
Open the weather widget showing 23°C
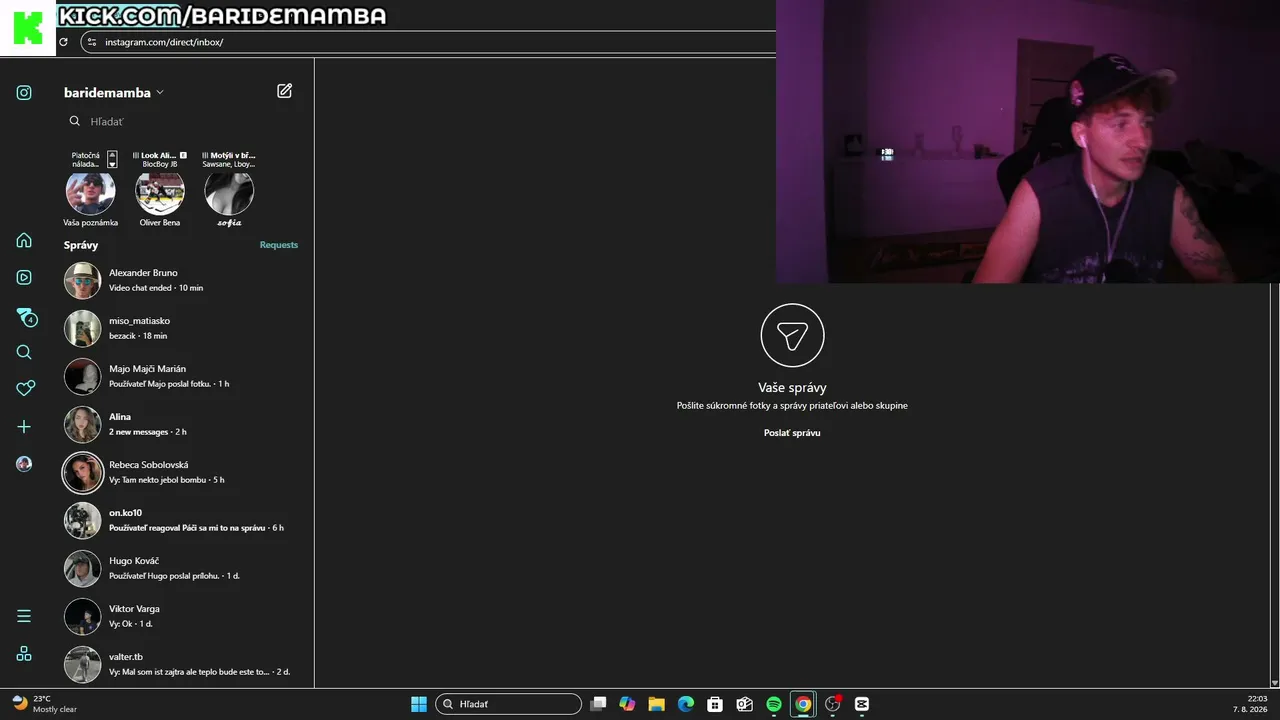(x=45, y=704)
